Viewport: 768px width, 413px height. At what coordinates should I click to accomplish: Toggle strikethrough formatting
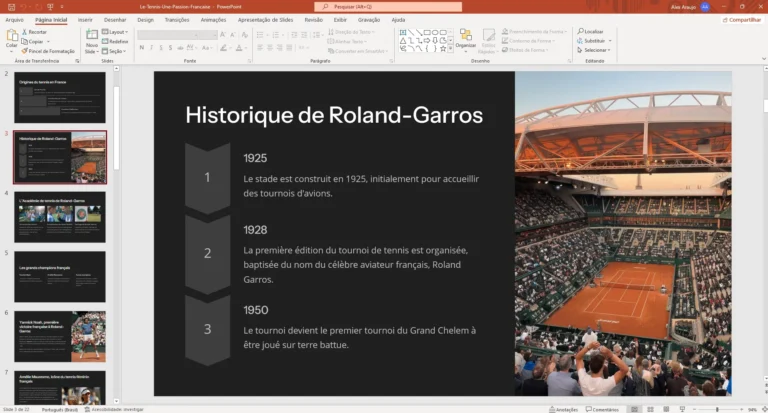click(180, 48)
